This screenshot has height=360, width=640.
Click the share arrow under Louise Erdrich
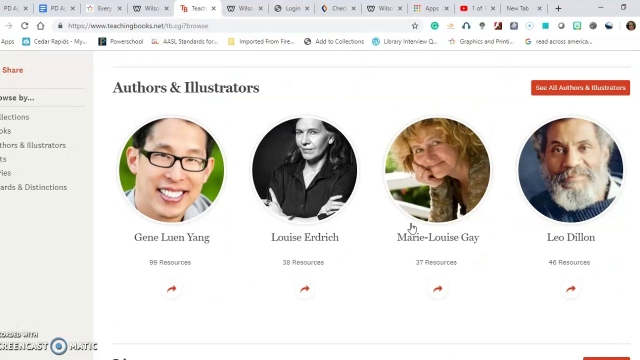coord(304,289)
